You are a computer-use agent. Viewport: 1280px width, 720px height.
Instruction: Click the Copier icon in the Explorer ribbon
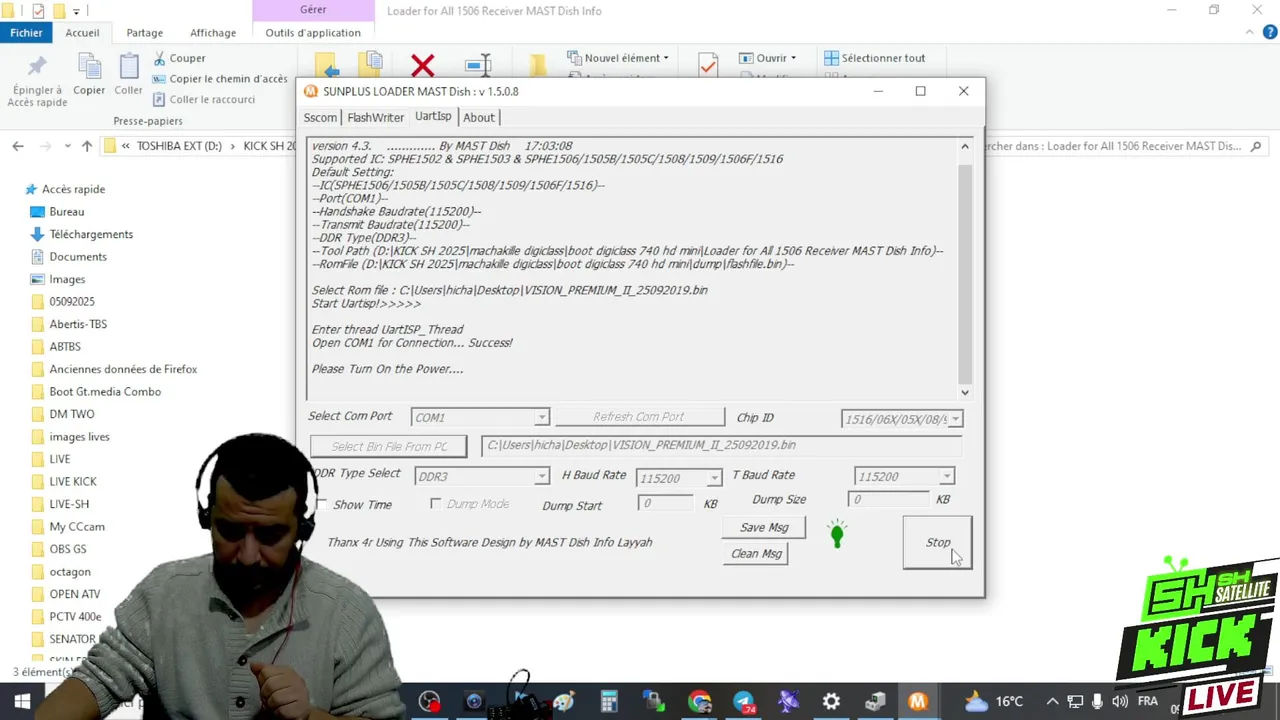tap(89, 67)
